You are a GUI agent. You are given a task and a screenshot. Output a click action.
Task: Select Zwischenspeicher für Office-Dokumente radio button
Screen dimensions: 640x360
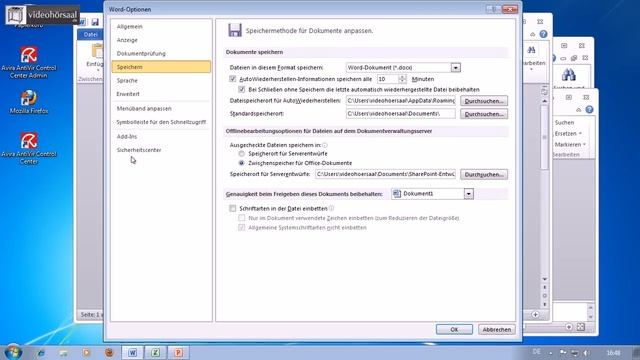(x=242, y=163)
